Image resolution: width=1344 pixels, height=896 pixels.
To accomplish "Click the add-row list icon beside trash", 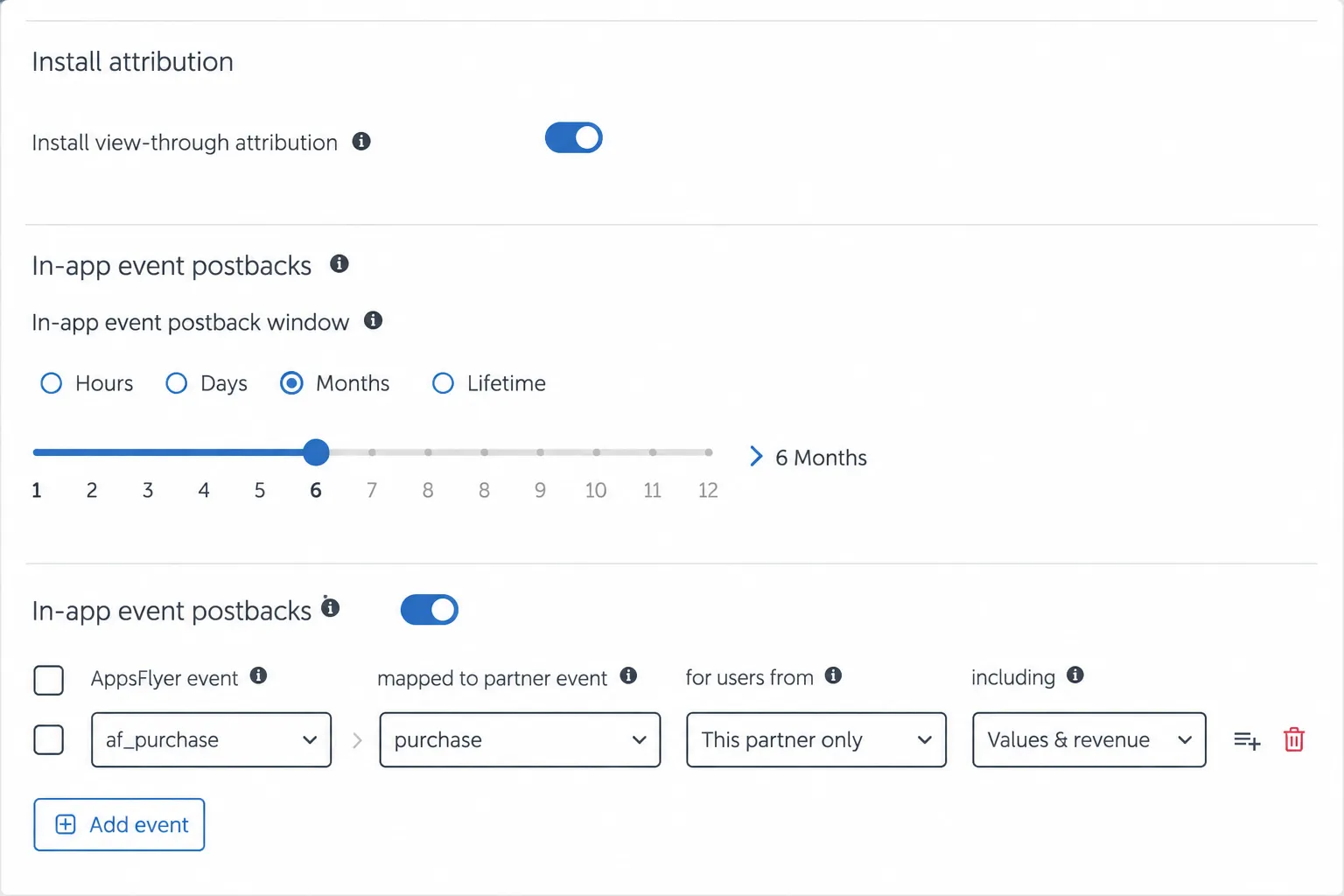I will (1247, 740).
